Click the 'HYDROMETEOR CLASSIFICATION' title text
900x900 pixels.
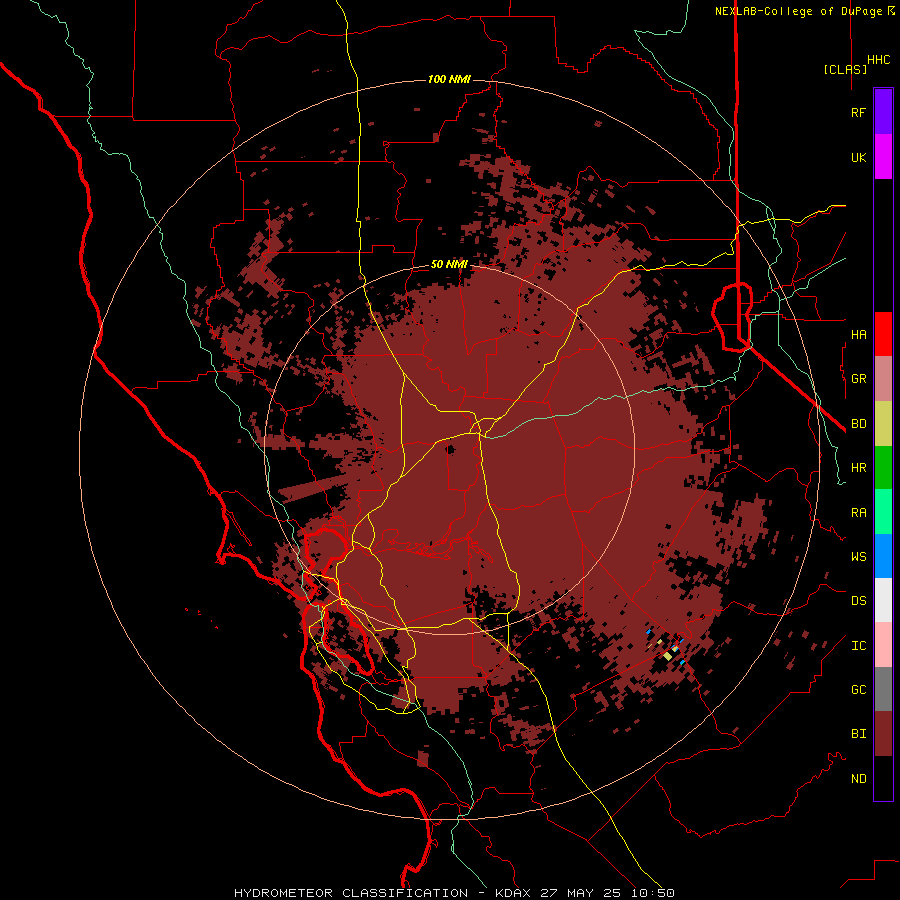(351, 893)
